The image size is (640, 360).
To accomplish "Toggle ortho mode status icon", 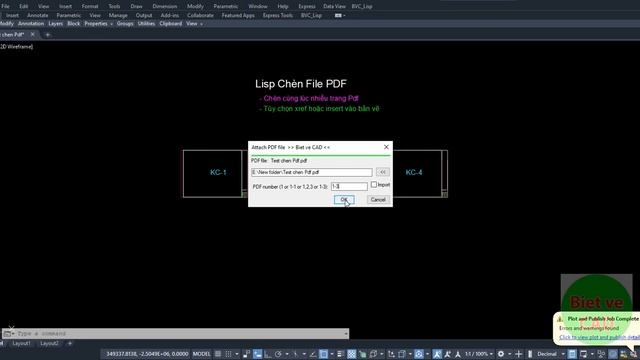I will 267,354.
